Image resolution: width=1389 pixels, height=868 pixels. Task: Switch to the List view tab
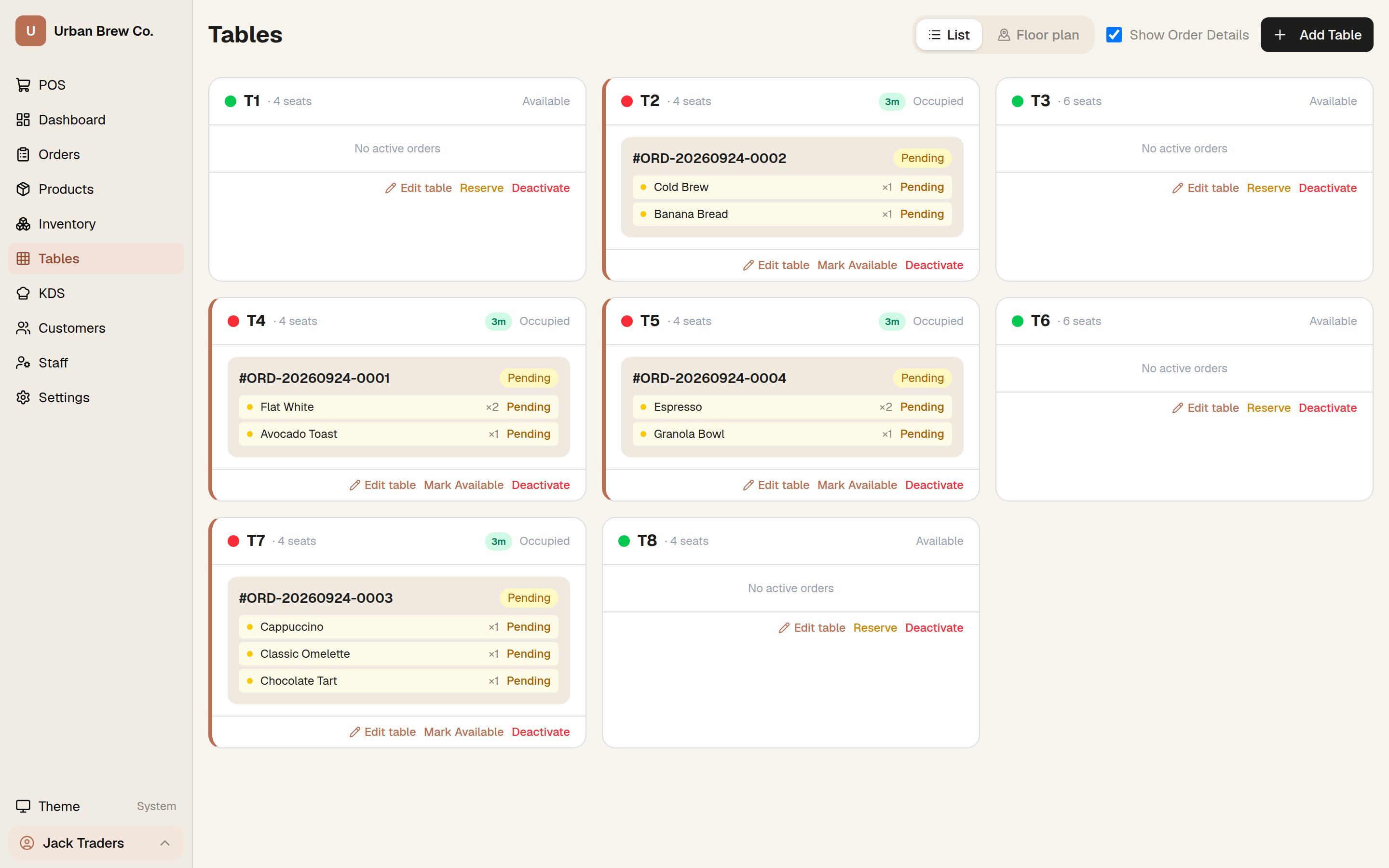click(949, 35)
